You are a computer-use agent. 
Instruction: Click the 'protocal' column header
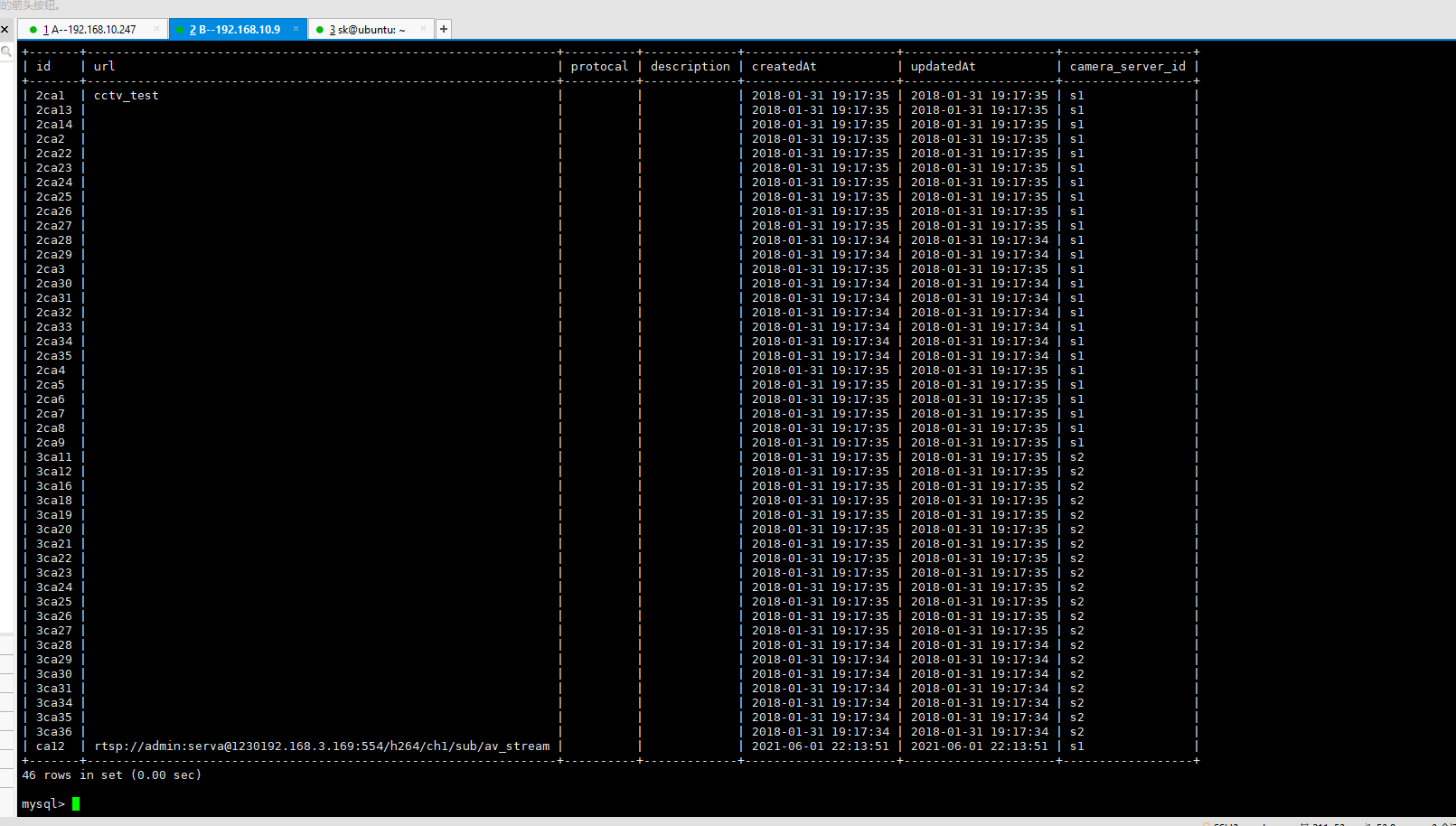(599, 66)
